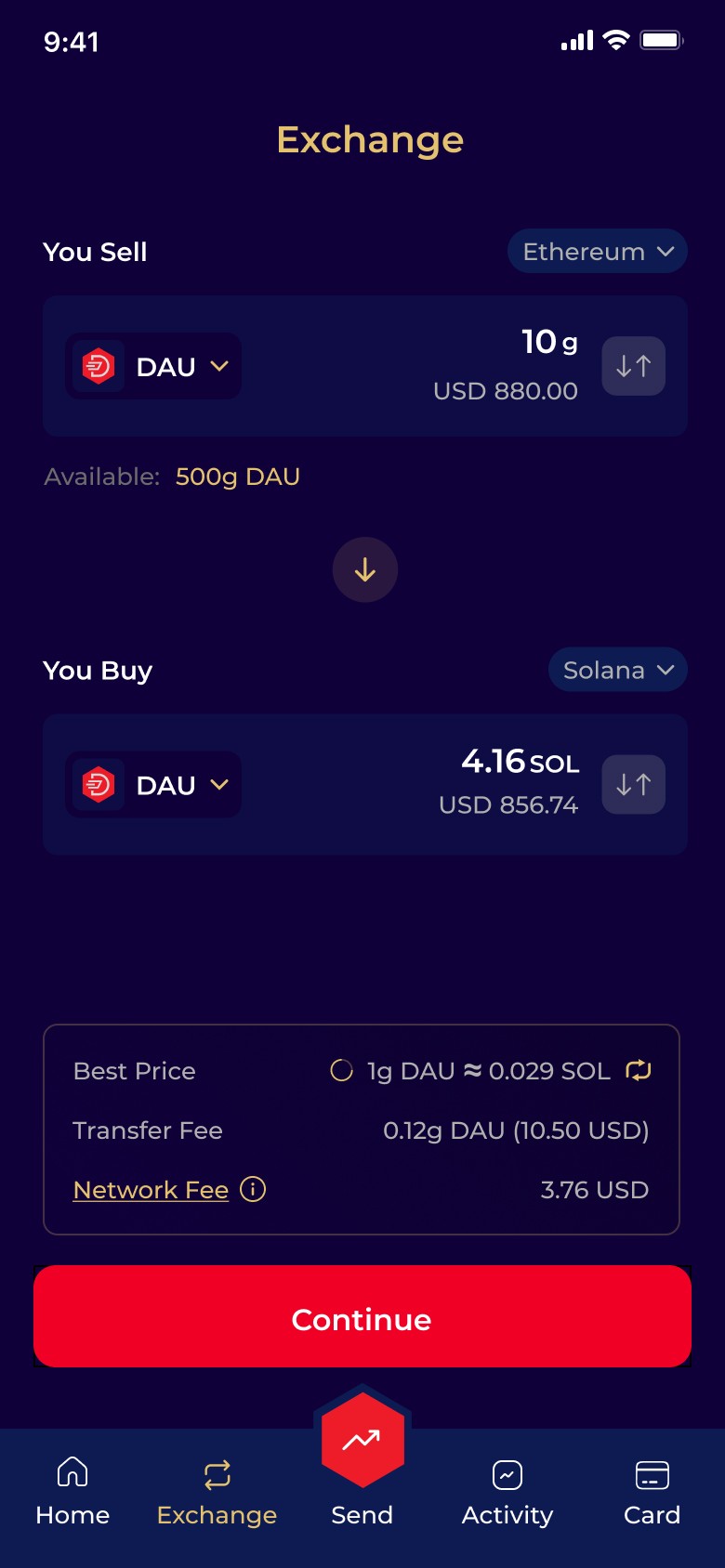
Task: Click the battery icon in status bar
Action: (662, 40)
